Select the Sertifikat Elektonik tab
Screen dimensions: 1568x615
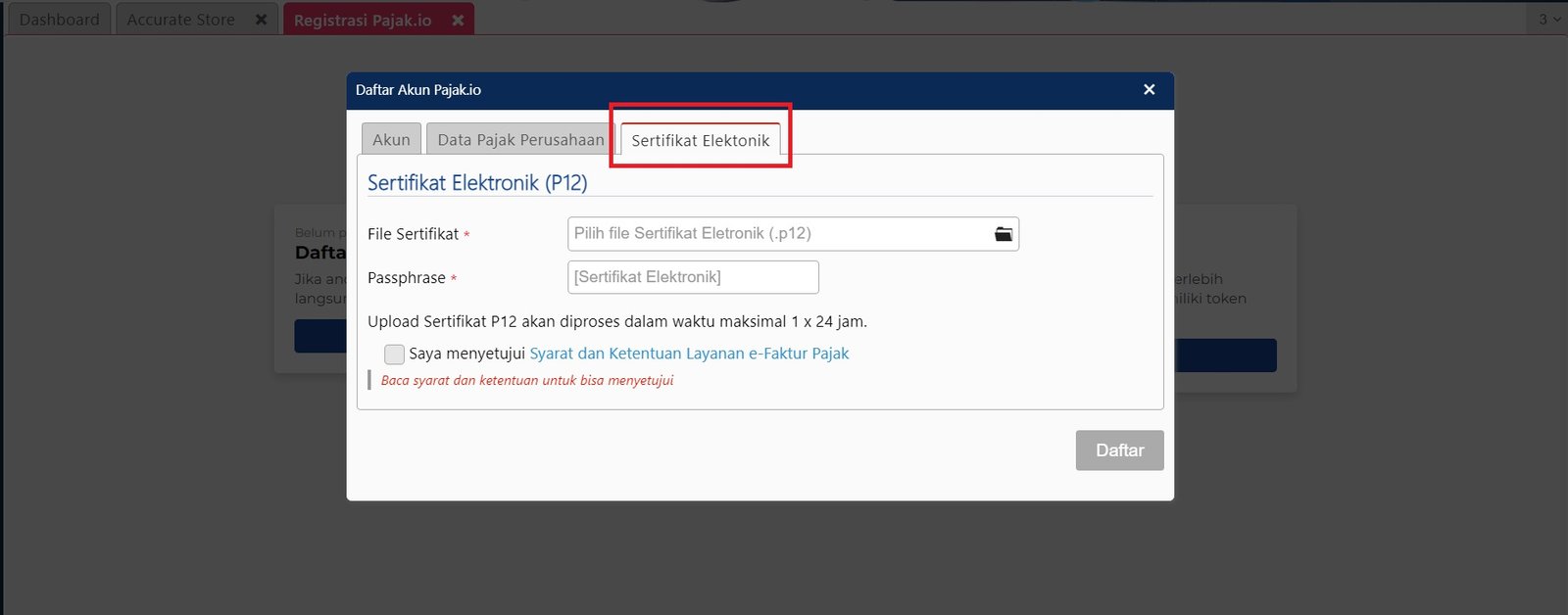point(700,140)
